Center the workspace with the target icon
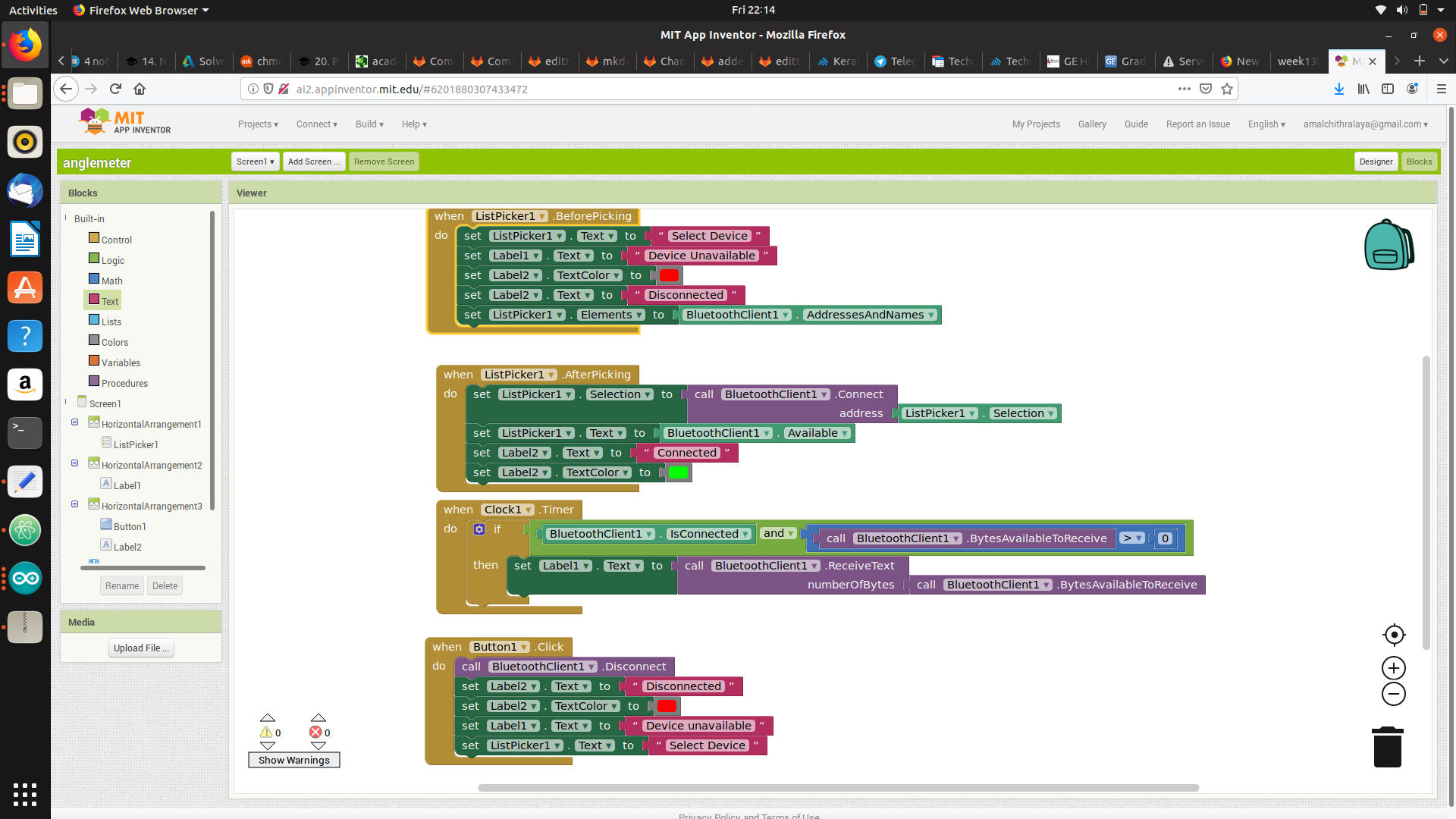The width and height of the screenshot is (1456, 819). pos(1394,635)
